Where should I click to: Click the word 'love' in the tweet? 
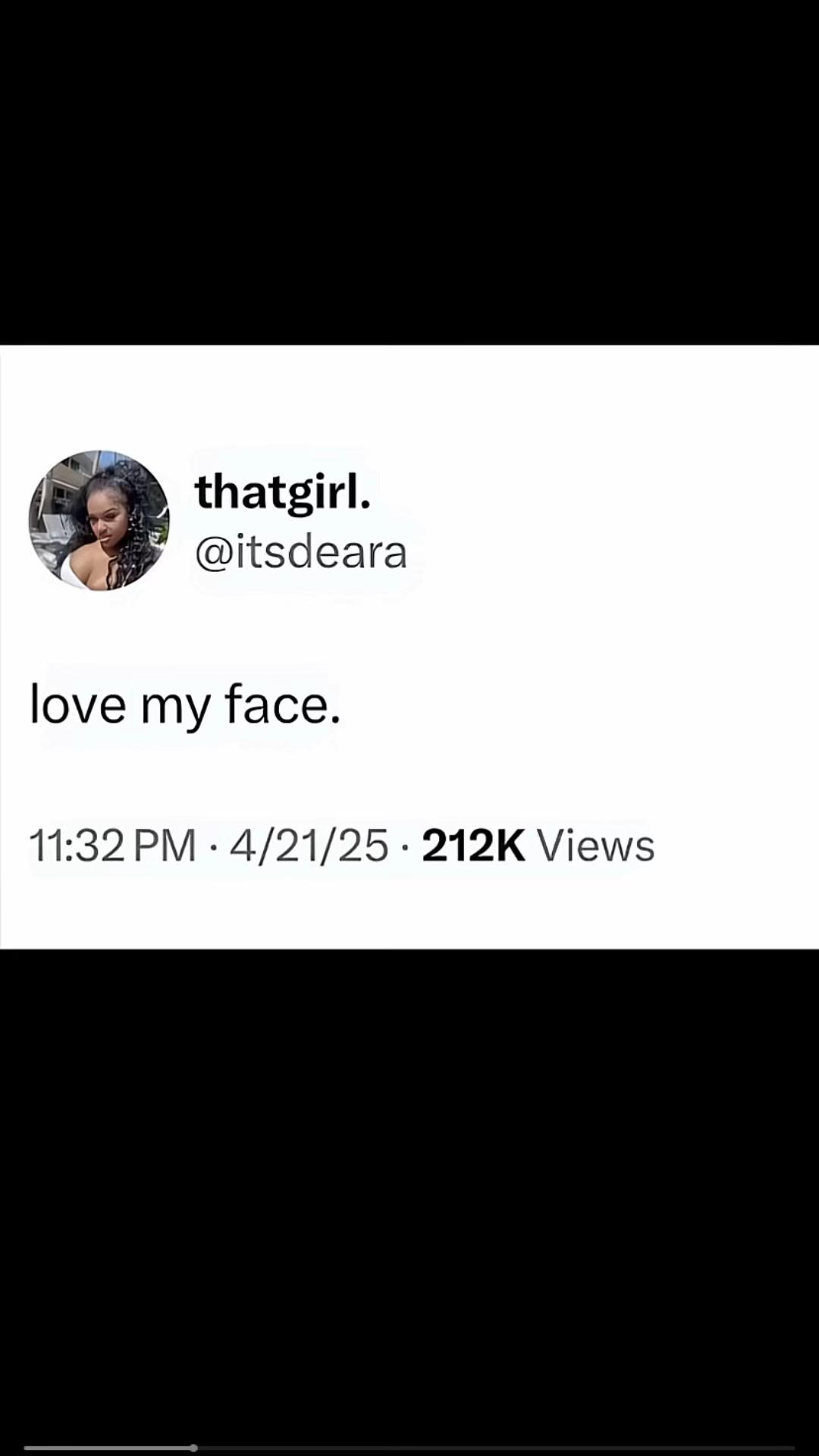[77, 704]
